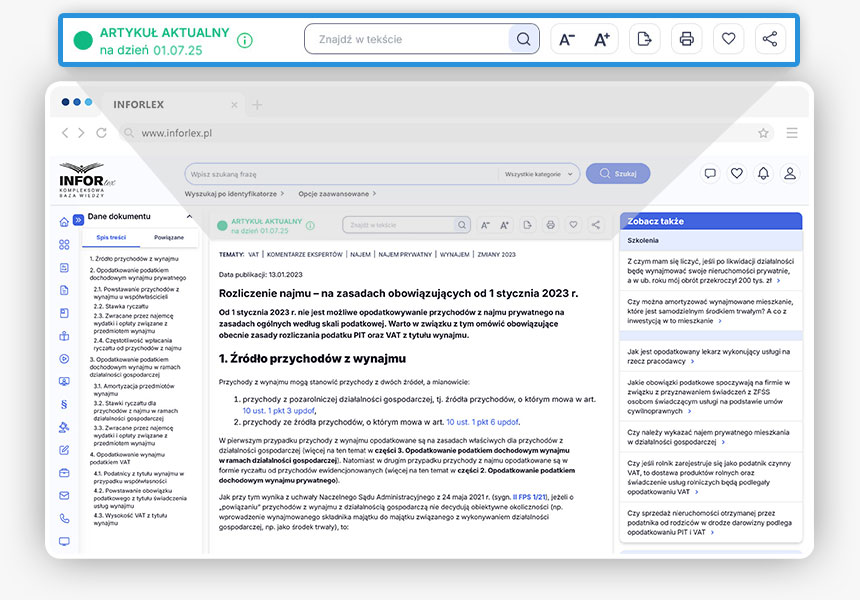
Task: Expand the sidebar with the double-chevron button
Action: (x=79, y=219)
